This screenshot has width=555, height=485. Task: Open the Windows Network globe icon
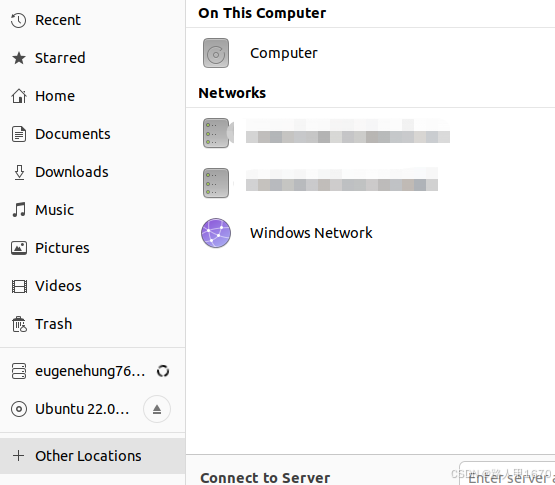[x=216, y=233]
